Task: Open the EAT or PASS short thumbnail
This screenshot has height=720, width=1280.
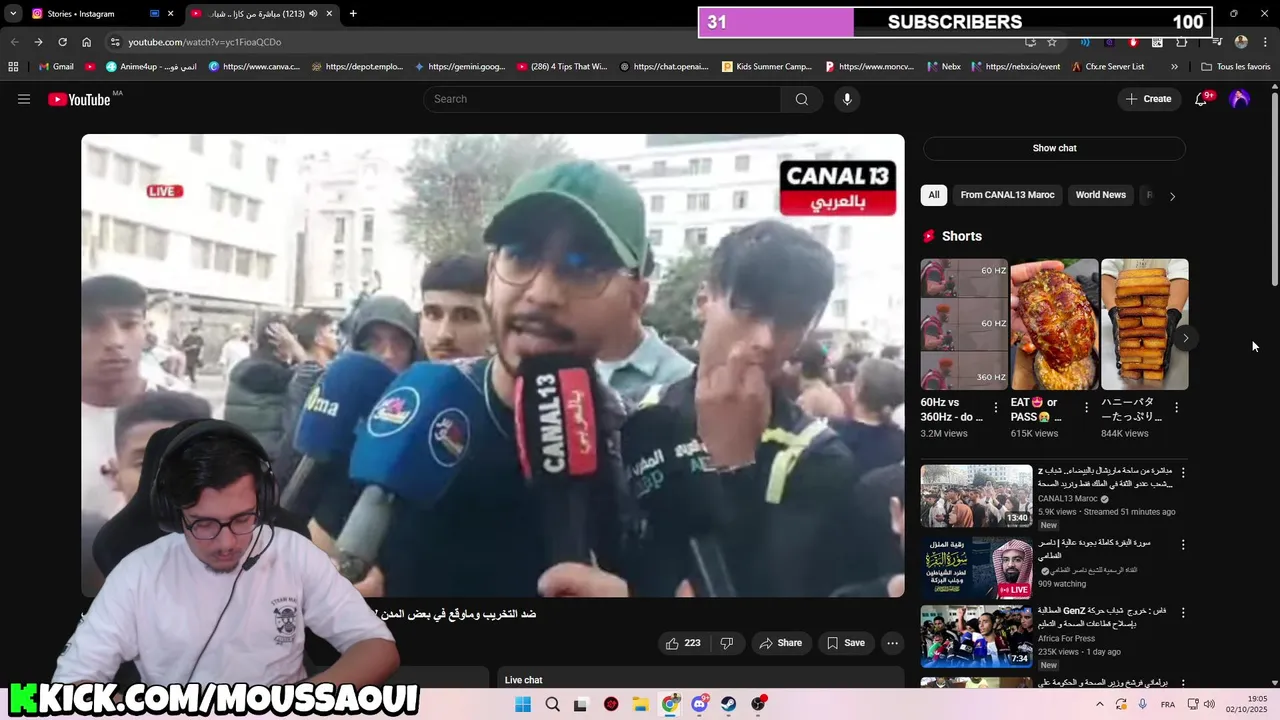Action: click(1054, 324)
